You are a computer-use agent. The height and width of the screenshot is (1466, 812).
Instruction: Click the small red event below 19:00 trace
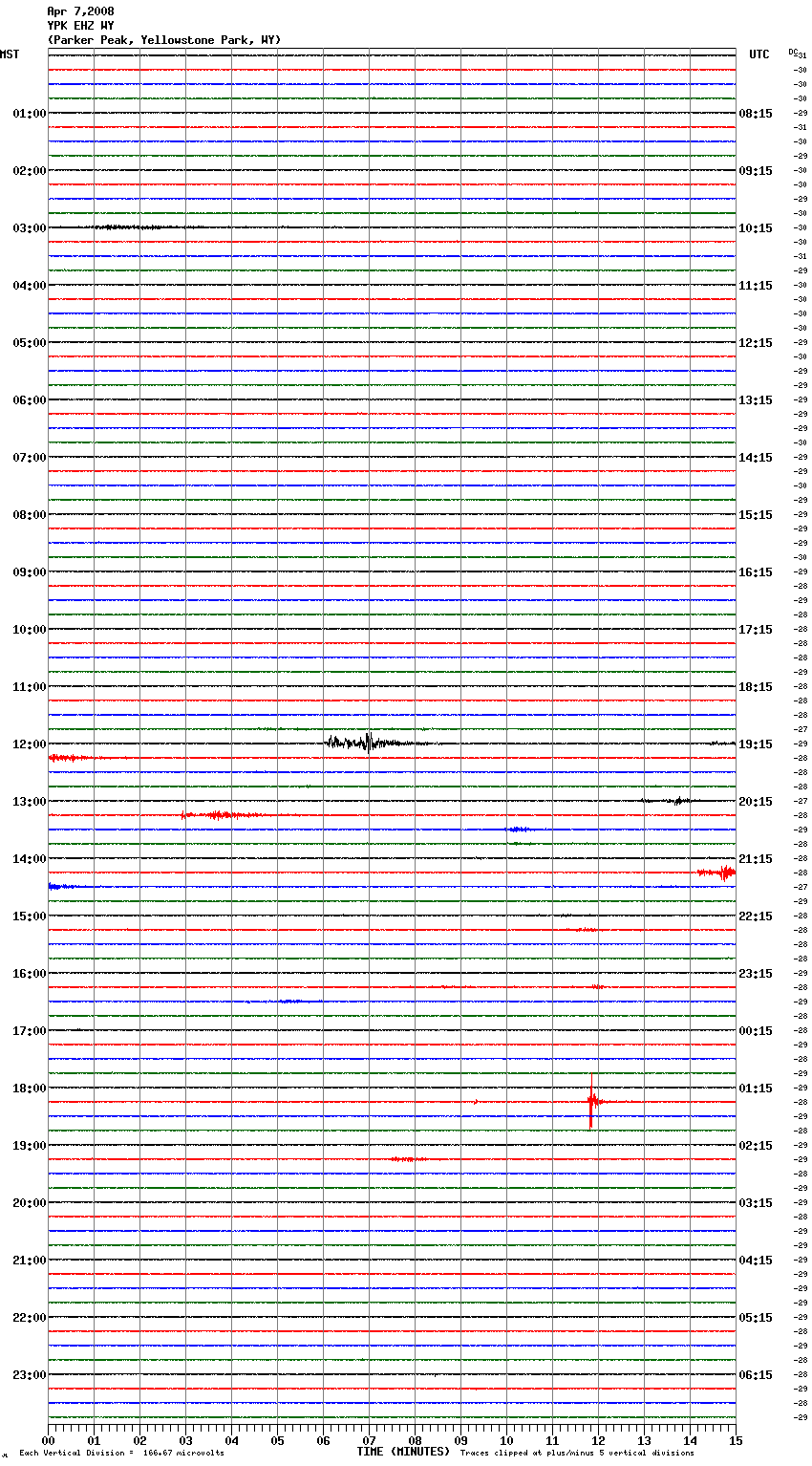tap(408, 1159)
